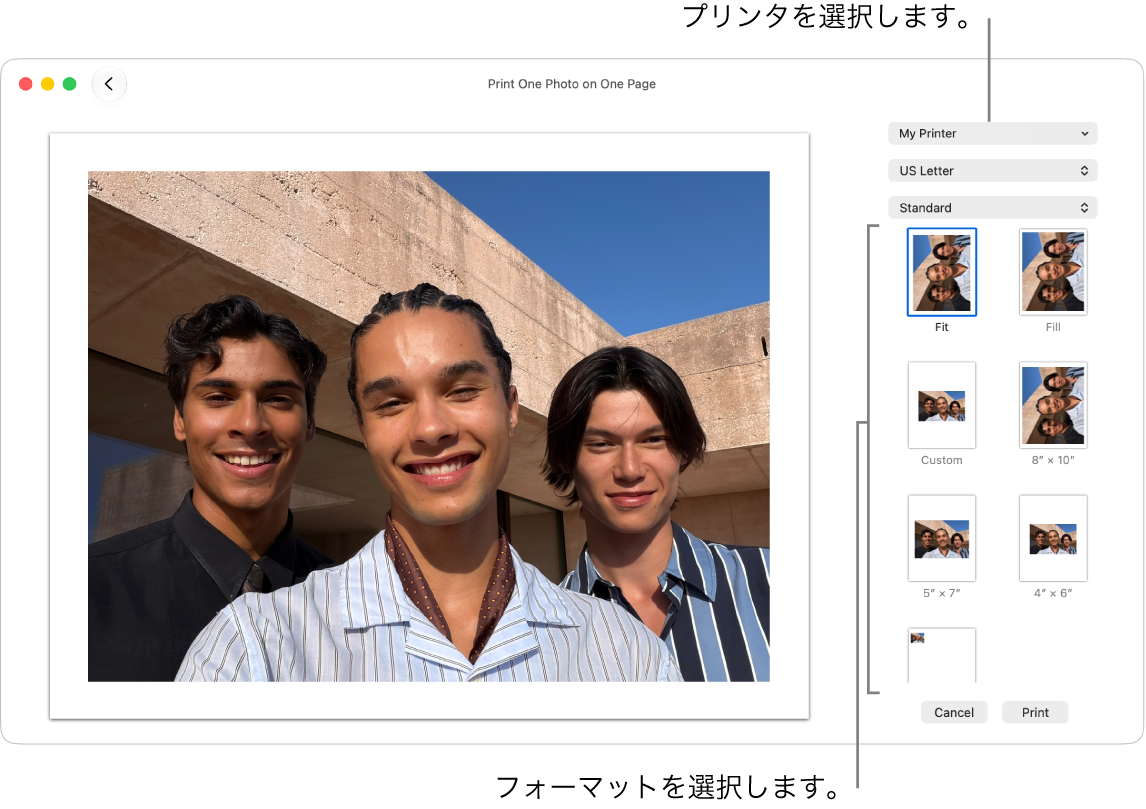Pick the 5″ × 7″ format thumbnail

pos(941,538)
